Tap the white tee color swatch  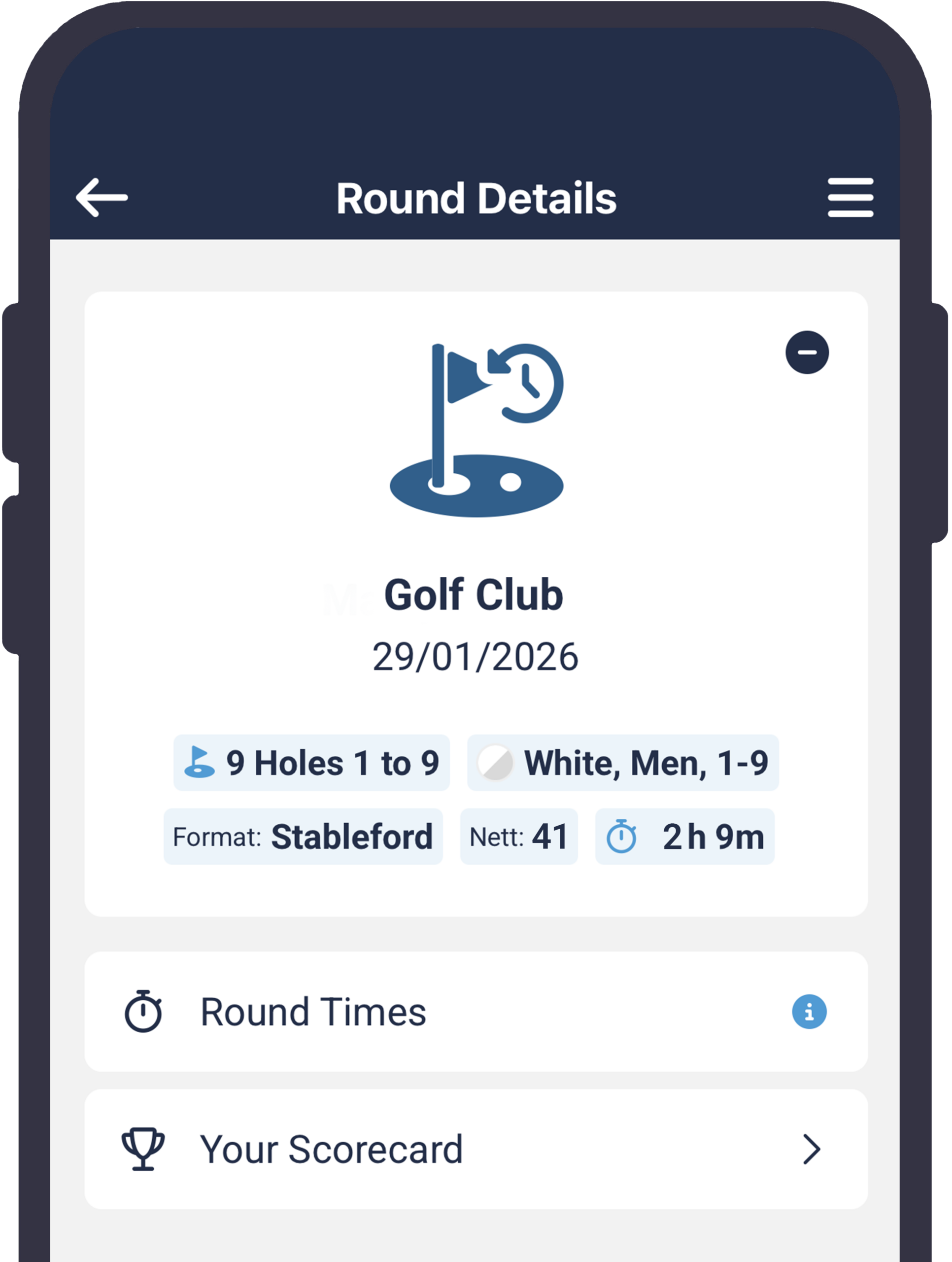click(495, 763)
